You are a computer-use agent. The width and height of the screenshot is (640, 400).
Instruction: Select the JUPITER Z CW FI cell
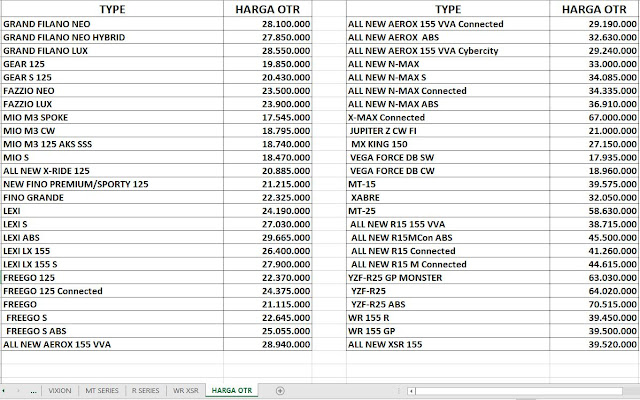point(448,131)
